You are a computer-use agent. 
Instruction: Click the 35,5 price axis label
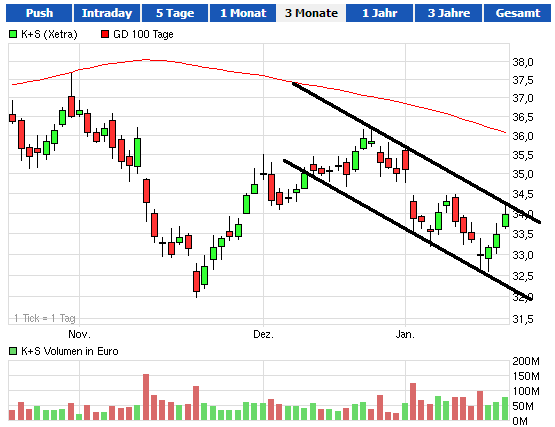pos(523,155)
